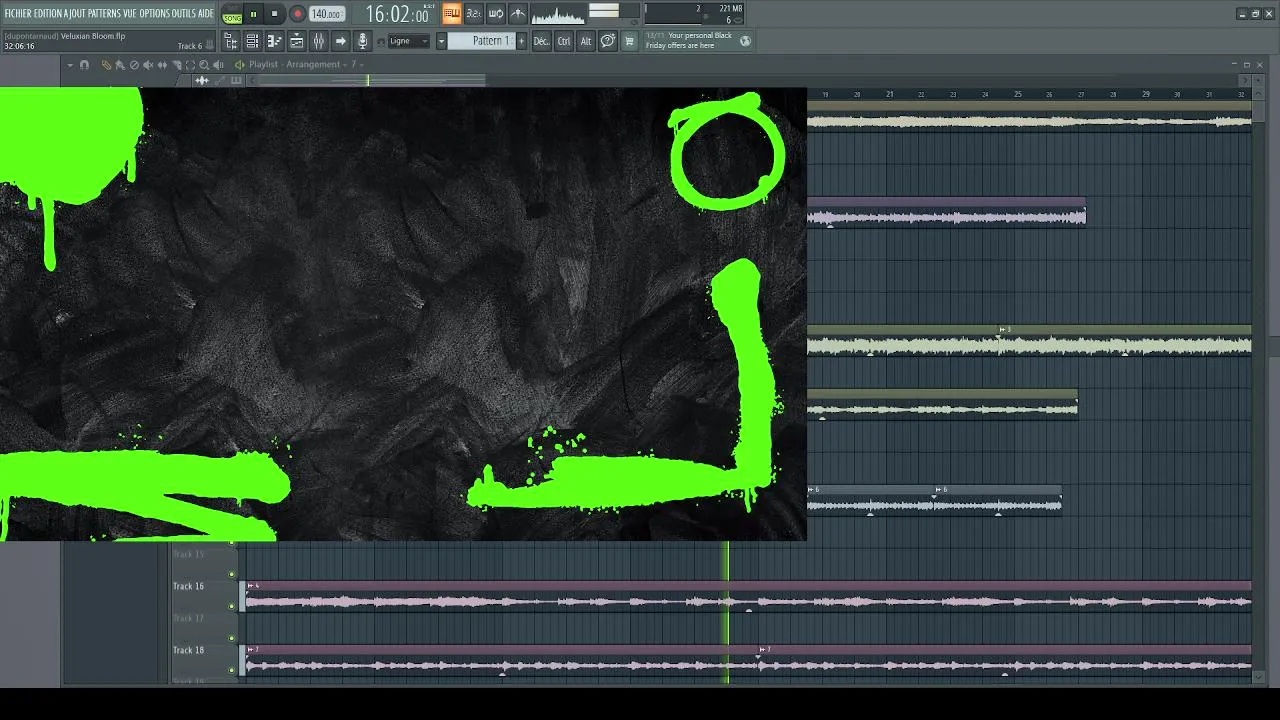Open the shopping cart content library icon
This screenshot has height=720, width=1280.
(629, 41)
